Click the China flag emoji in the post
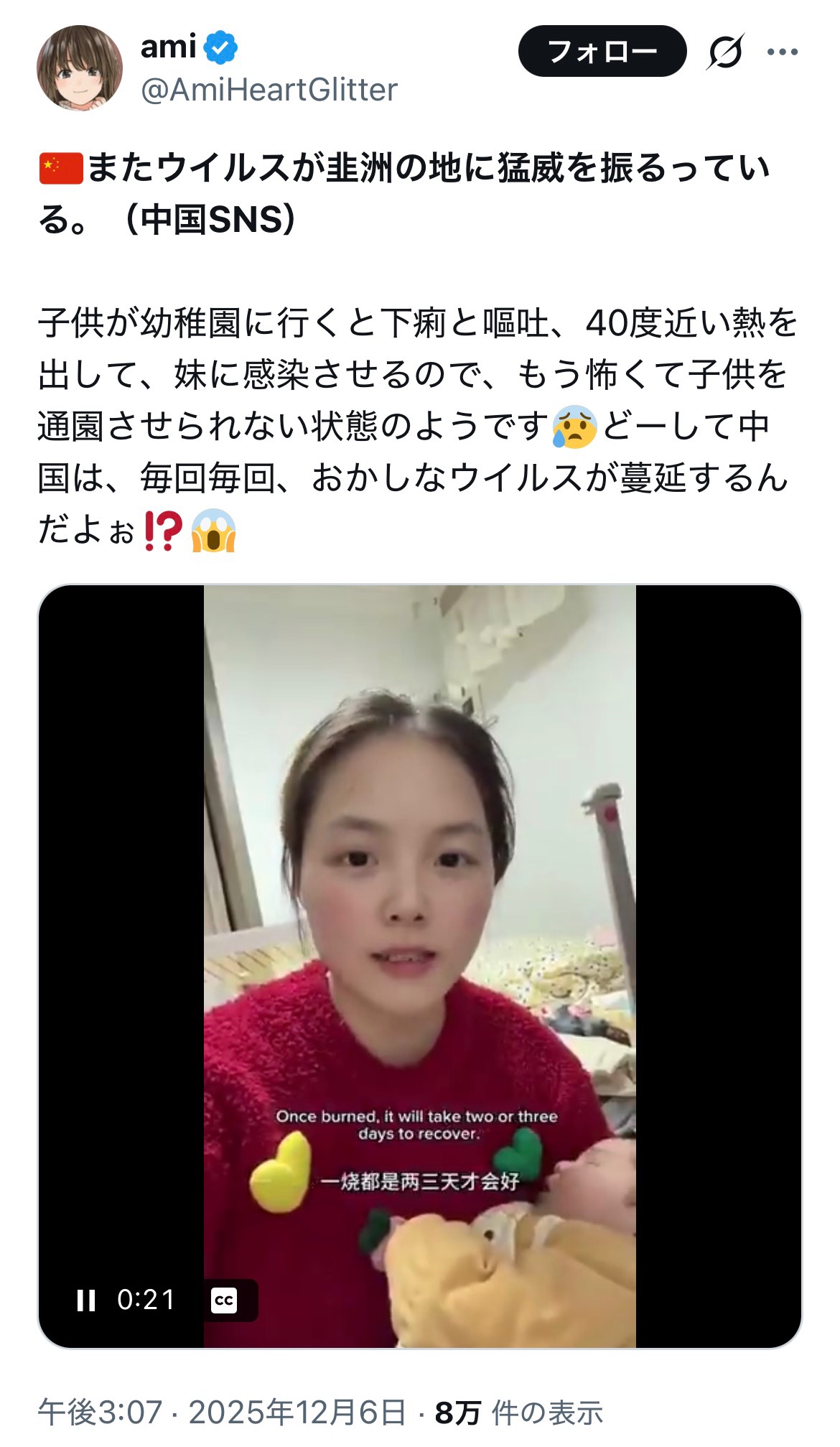 (62, 169)
